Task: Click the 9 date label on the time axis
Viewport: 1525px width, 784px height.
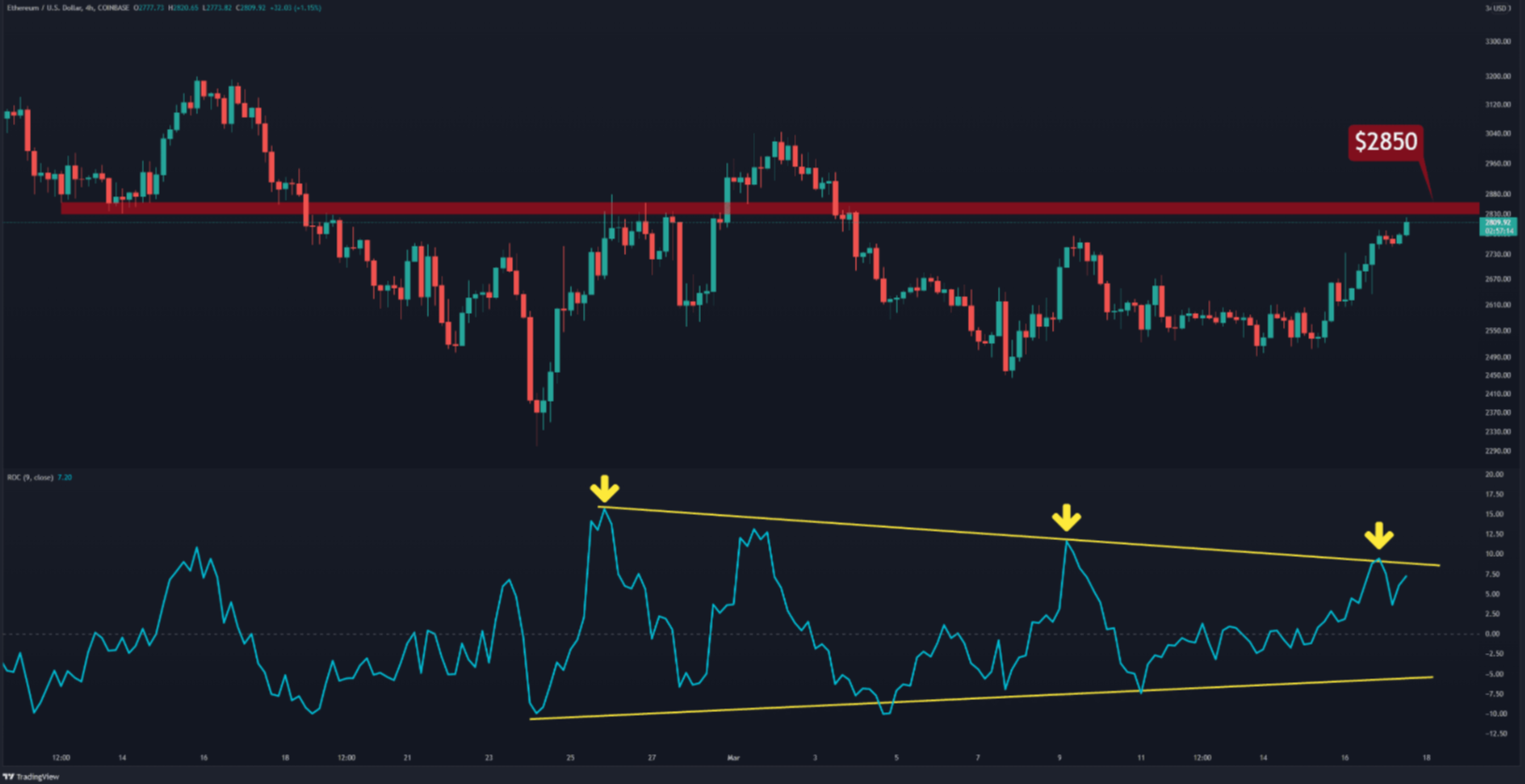Action: [1059, 758]
